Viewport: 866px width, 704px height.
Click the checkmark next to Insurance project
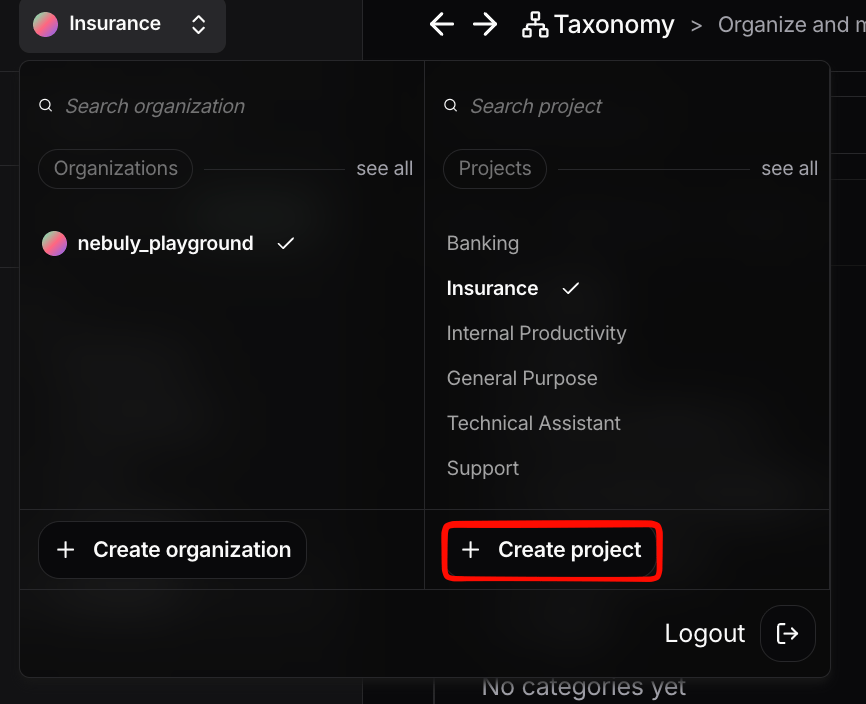coord(571,288)
